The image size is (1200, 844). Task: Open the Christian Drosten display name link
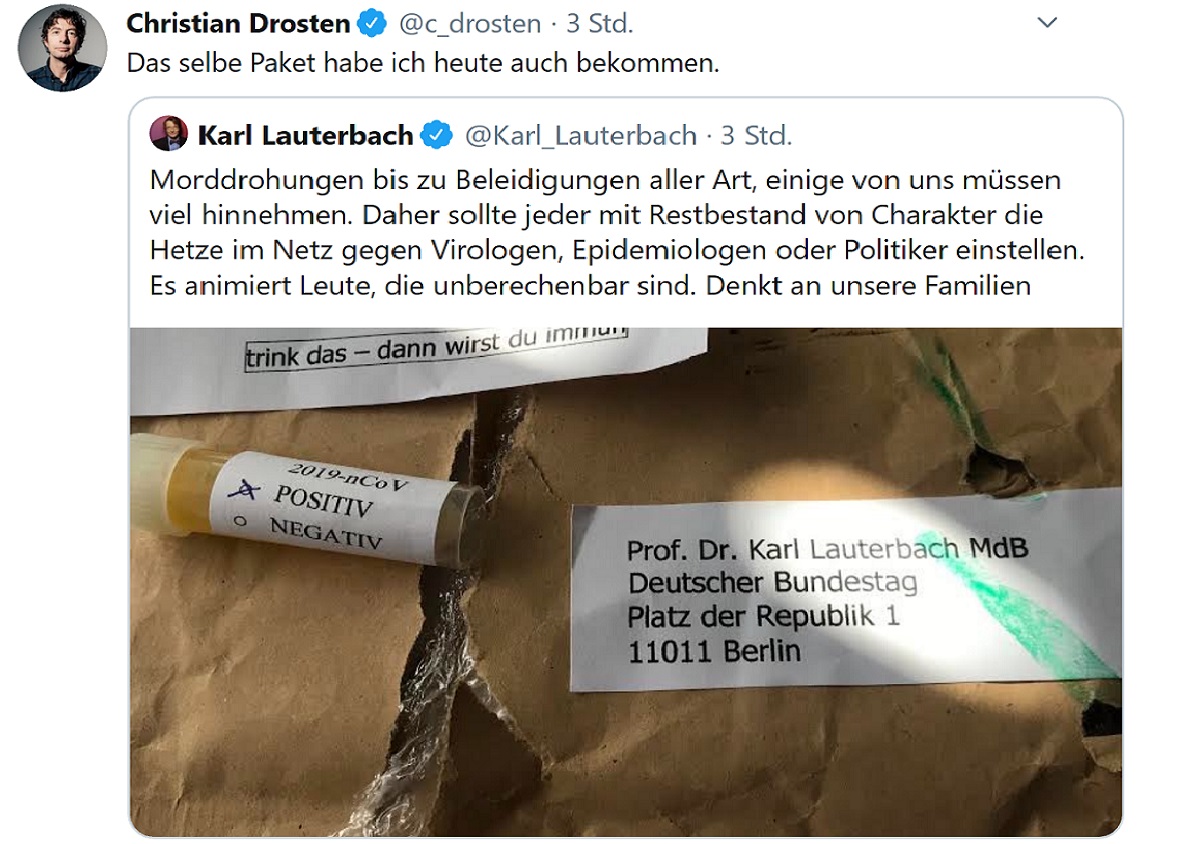(x=239, y=23)
